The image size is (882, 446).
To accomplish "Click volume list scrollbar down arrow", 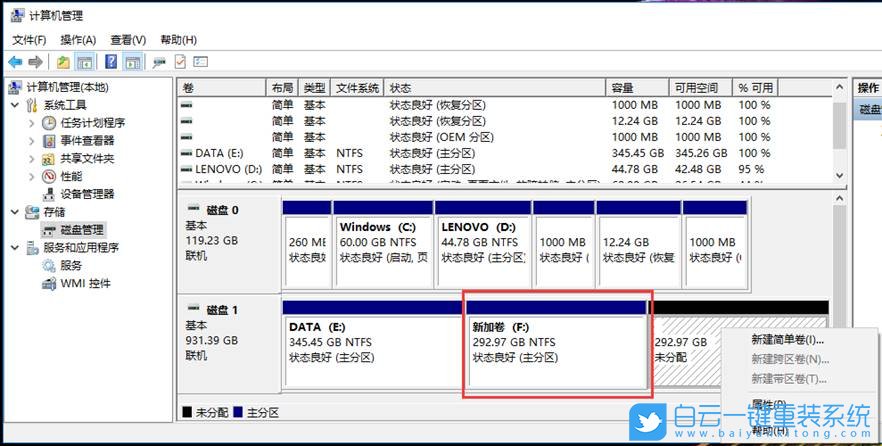I will [x=839, y=175].
